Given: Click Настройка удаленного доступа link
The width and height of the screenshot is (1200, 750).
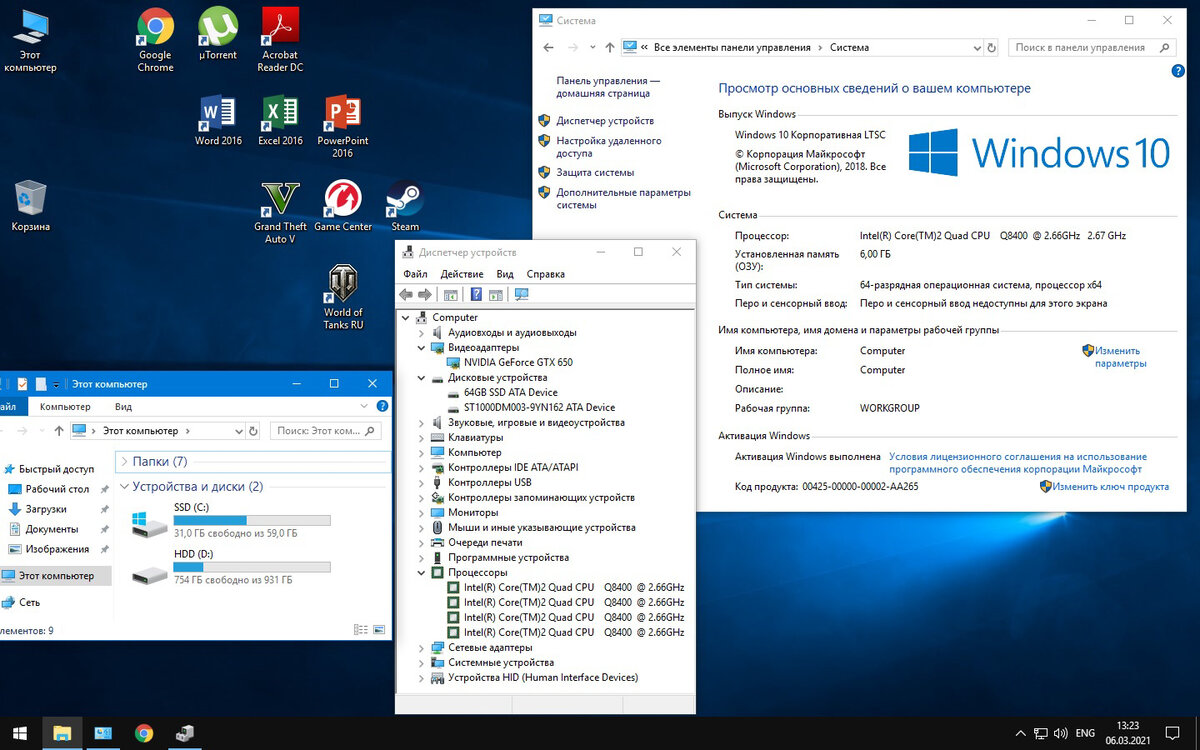Looking at the screenshot, I should pos(608,148).
